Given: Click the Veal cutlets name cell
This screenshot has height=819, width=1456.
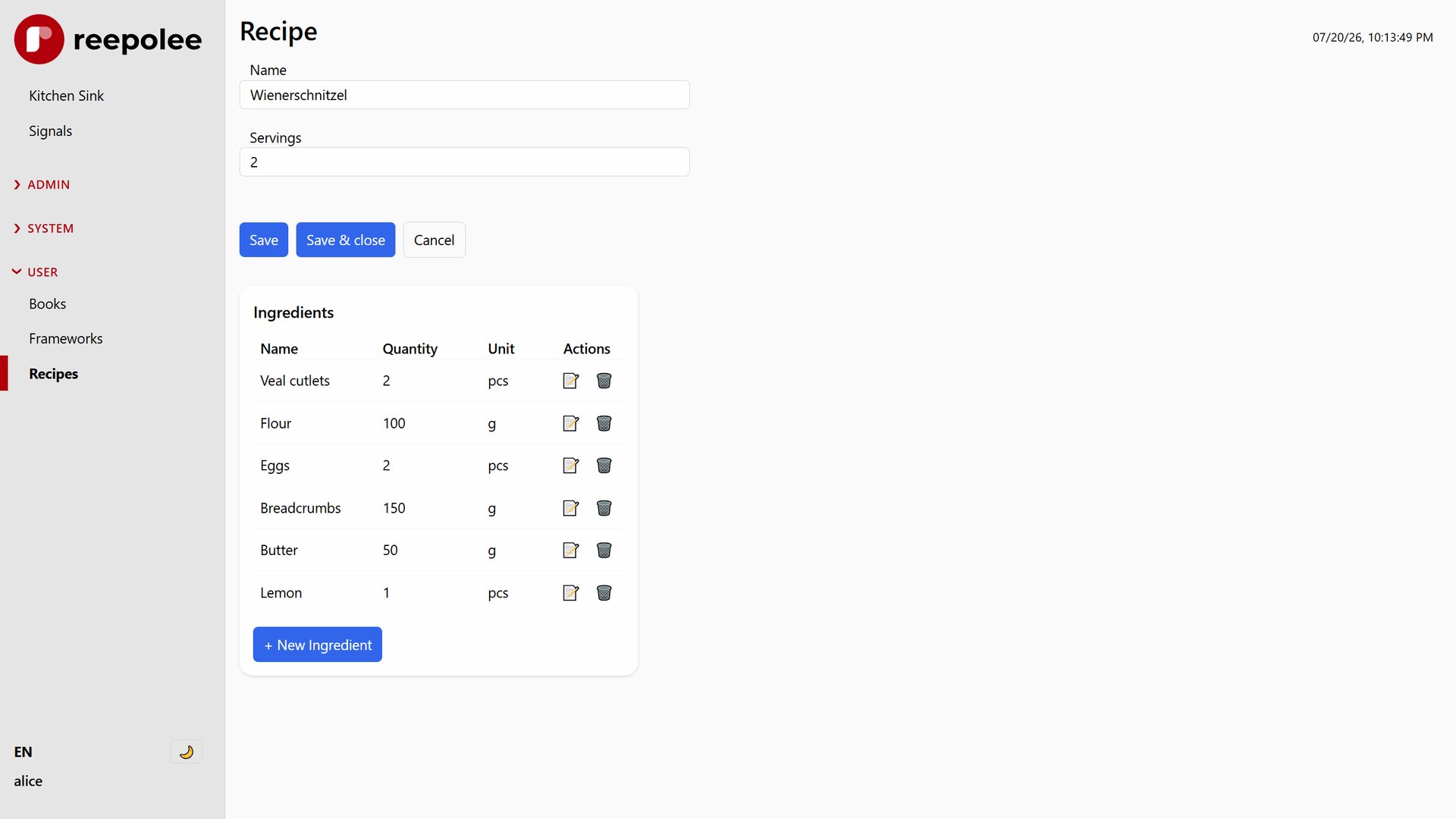Looking at the screenshot, I should tap(295, 381).
